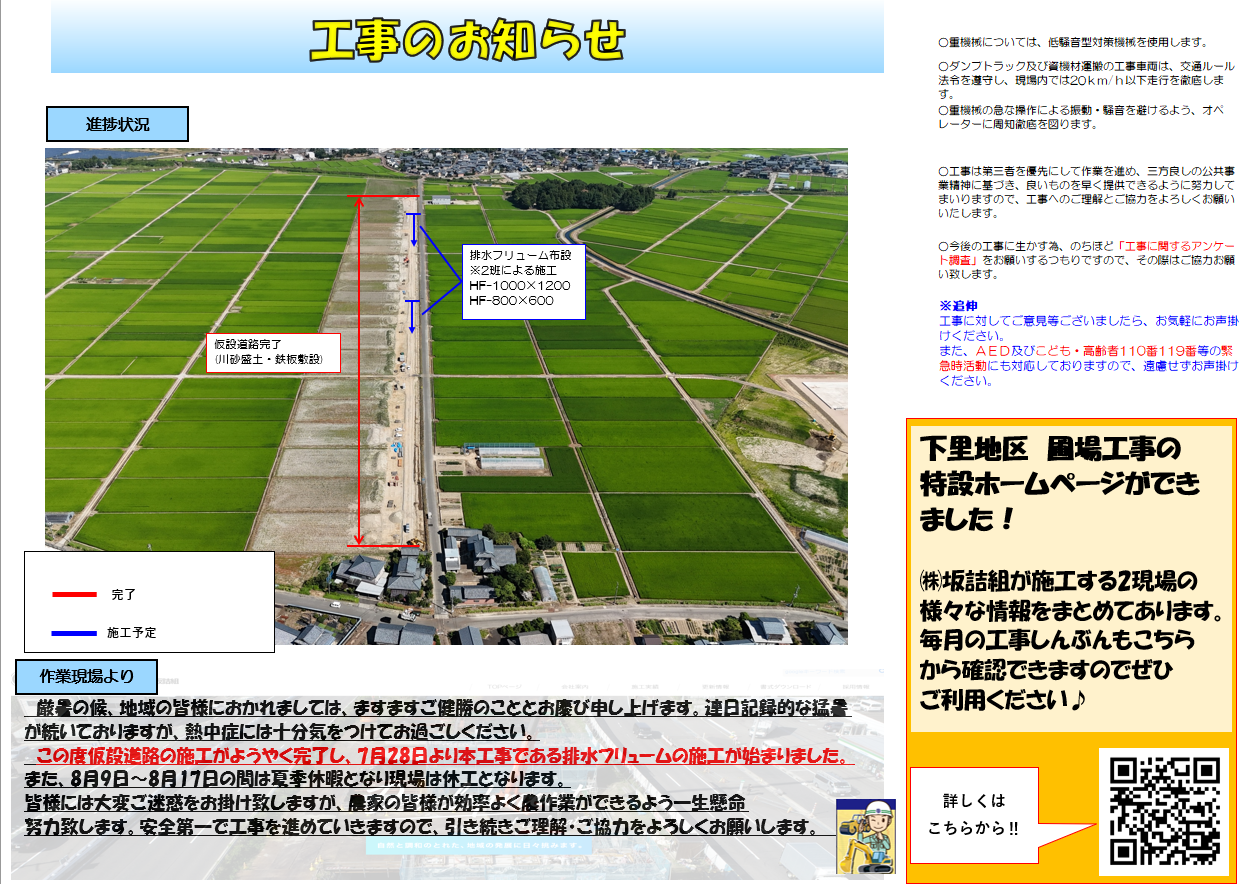Click the blue line in the legend
Screen dimensions: 1242x884
pyautogui.click(x=74, y=633)
